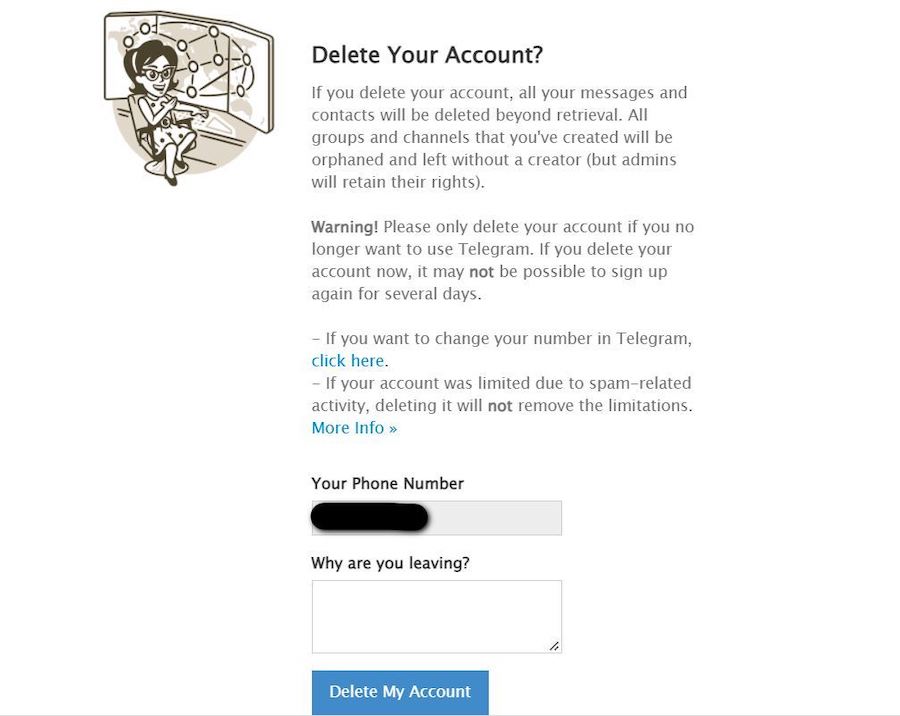
Task: Click the Delete My Account button
Action: pyautogui.click(x=400, y=691)
